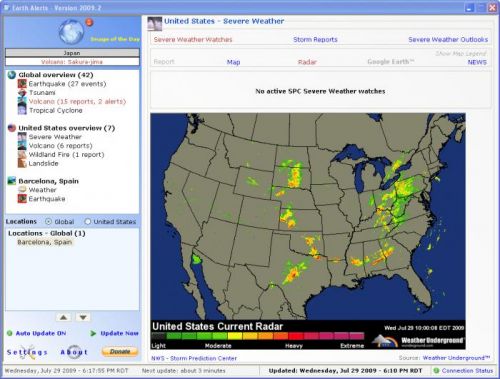Click the Tropical Cyclone icon
This screenshot has width=500, height=379.
(x=22, y=110)
